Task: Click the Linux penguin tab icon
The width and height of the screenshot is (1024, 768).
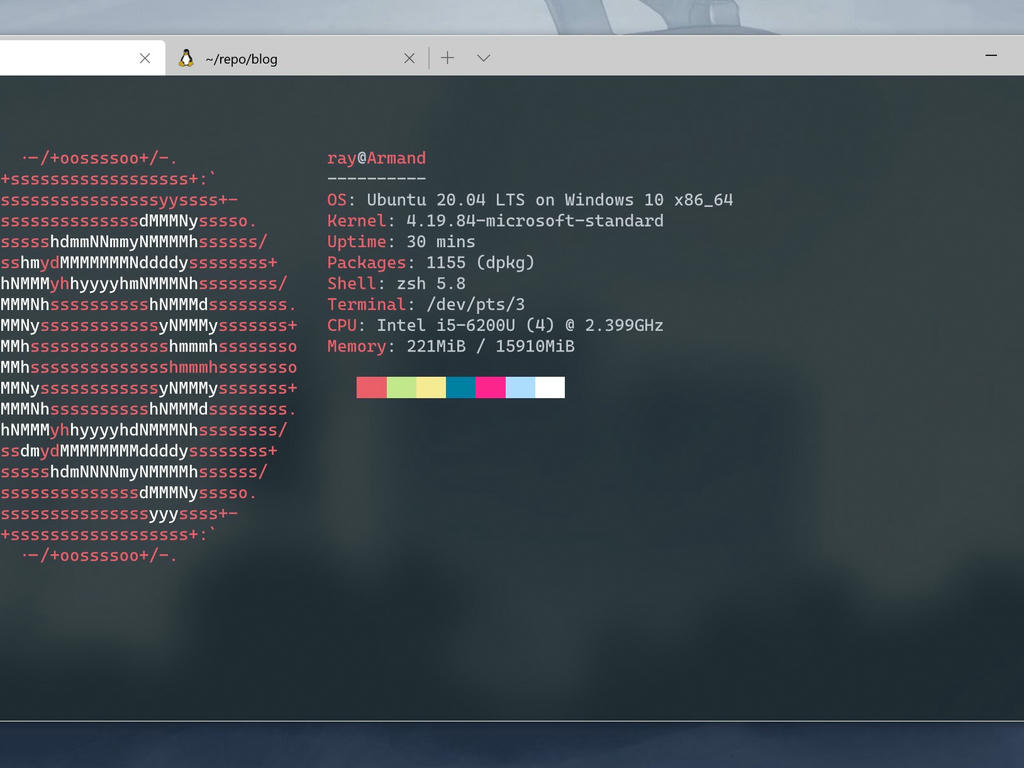Action: (x=186, y=58)
